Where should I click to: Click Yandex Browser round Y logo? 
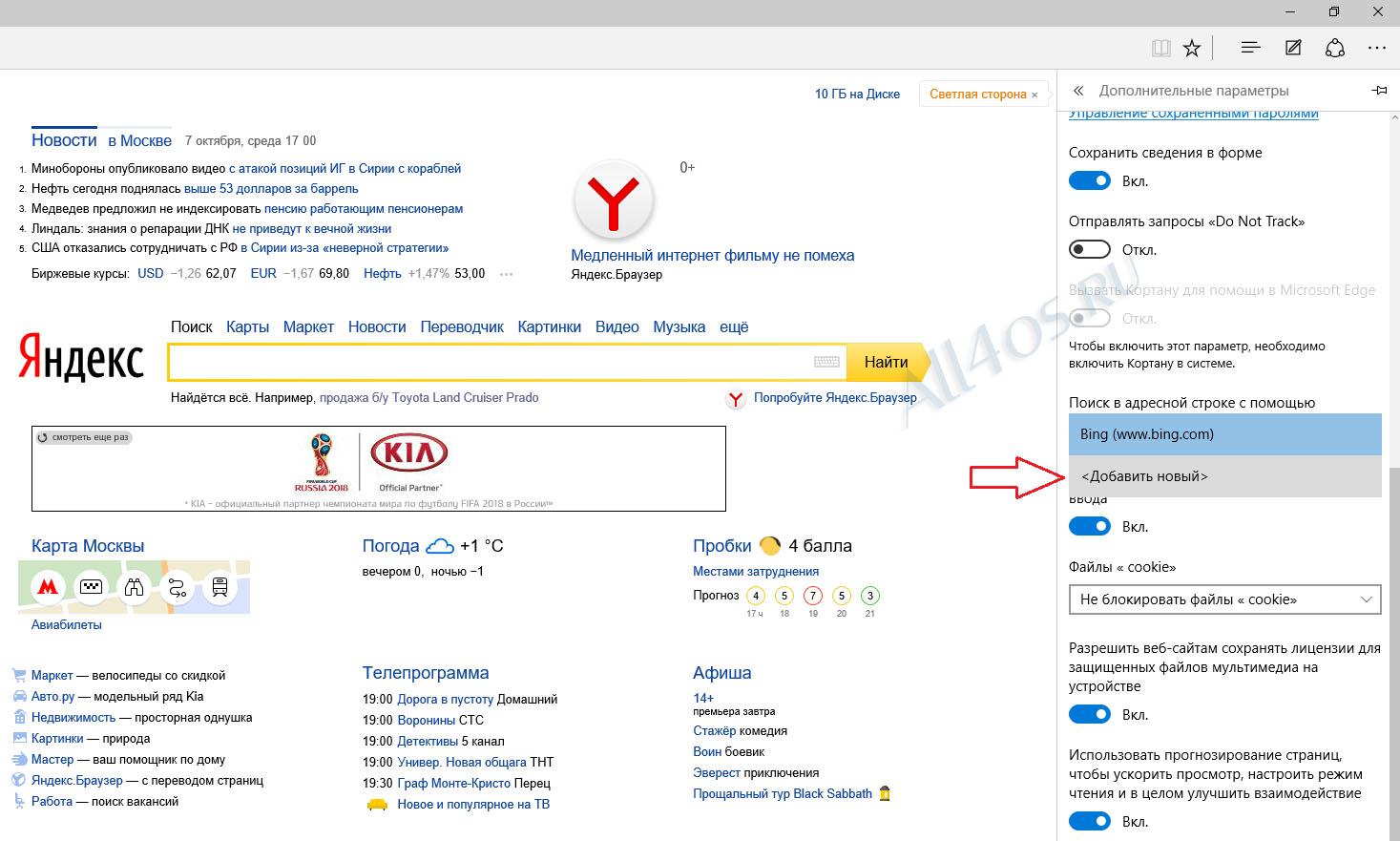click(614, 200)
